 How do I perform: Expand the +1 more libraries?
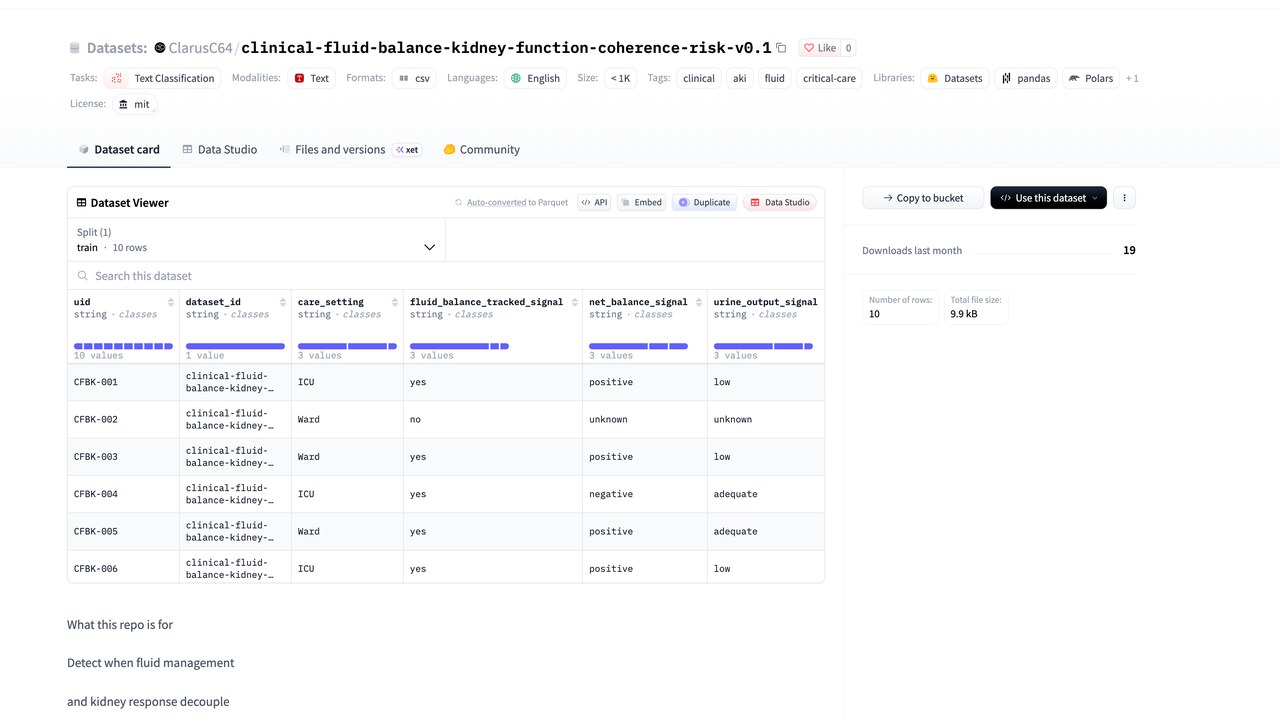(x=1132, y=78)
